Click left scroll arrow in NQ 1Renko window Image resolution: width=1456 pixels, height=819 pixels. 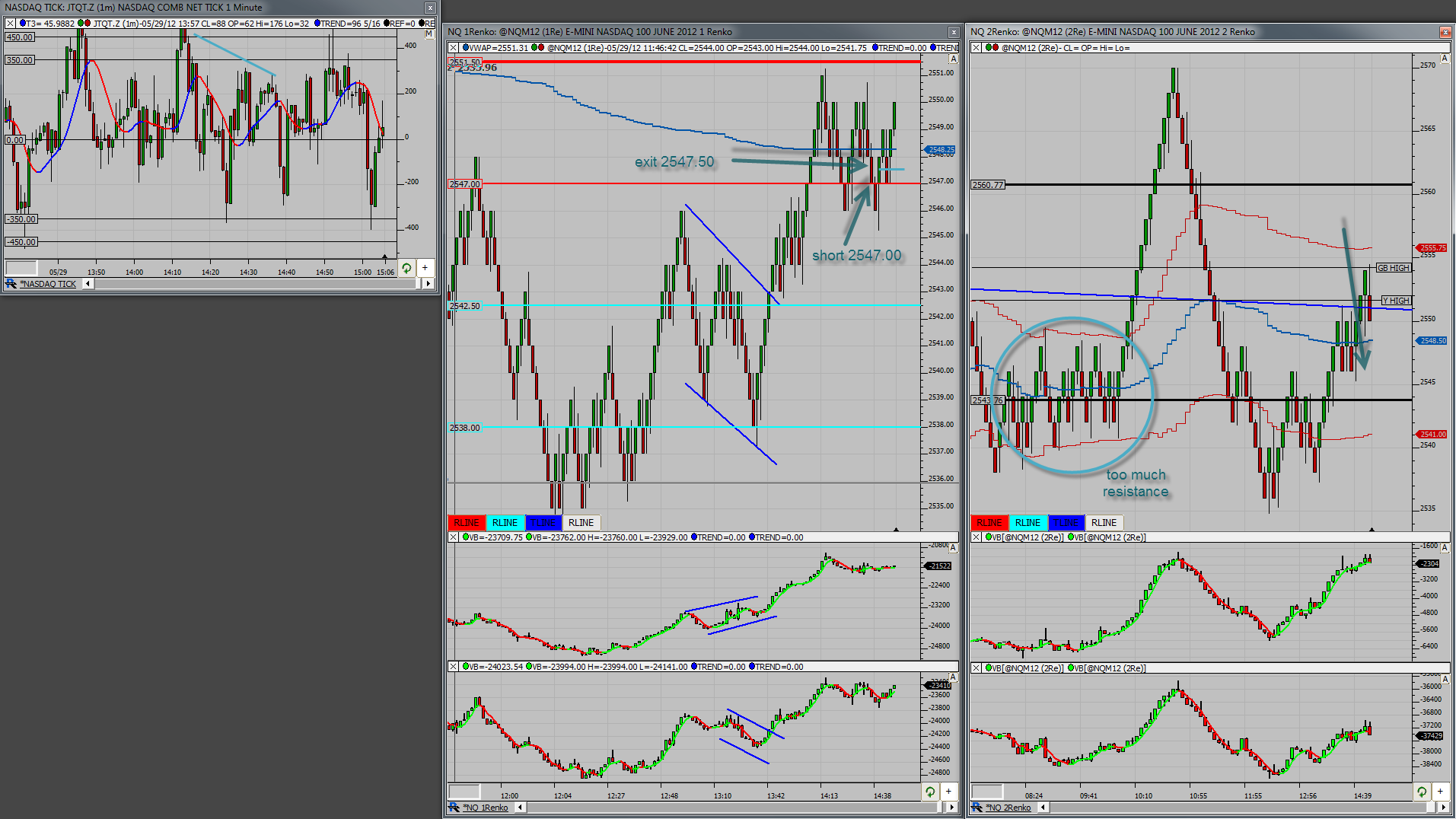[520, 808]
